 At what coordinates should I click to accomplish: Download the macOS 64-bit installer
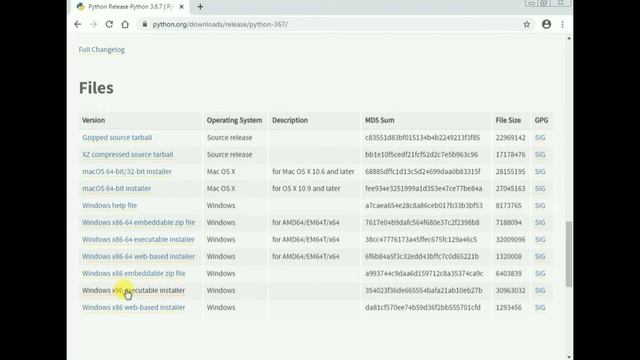pyautogui.click(x=117, y=189)
